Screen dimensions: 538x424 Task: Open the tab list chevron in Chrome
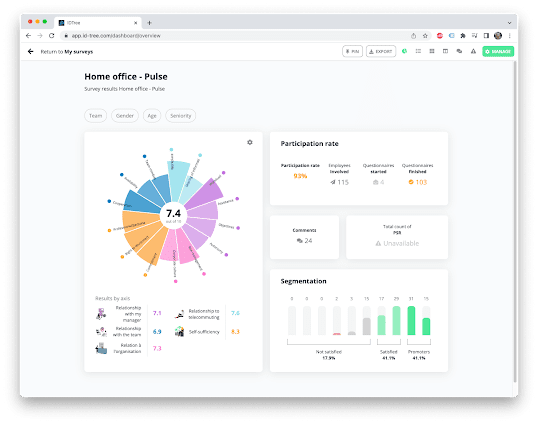pos(510,23)
